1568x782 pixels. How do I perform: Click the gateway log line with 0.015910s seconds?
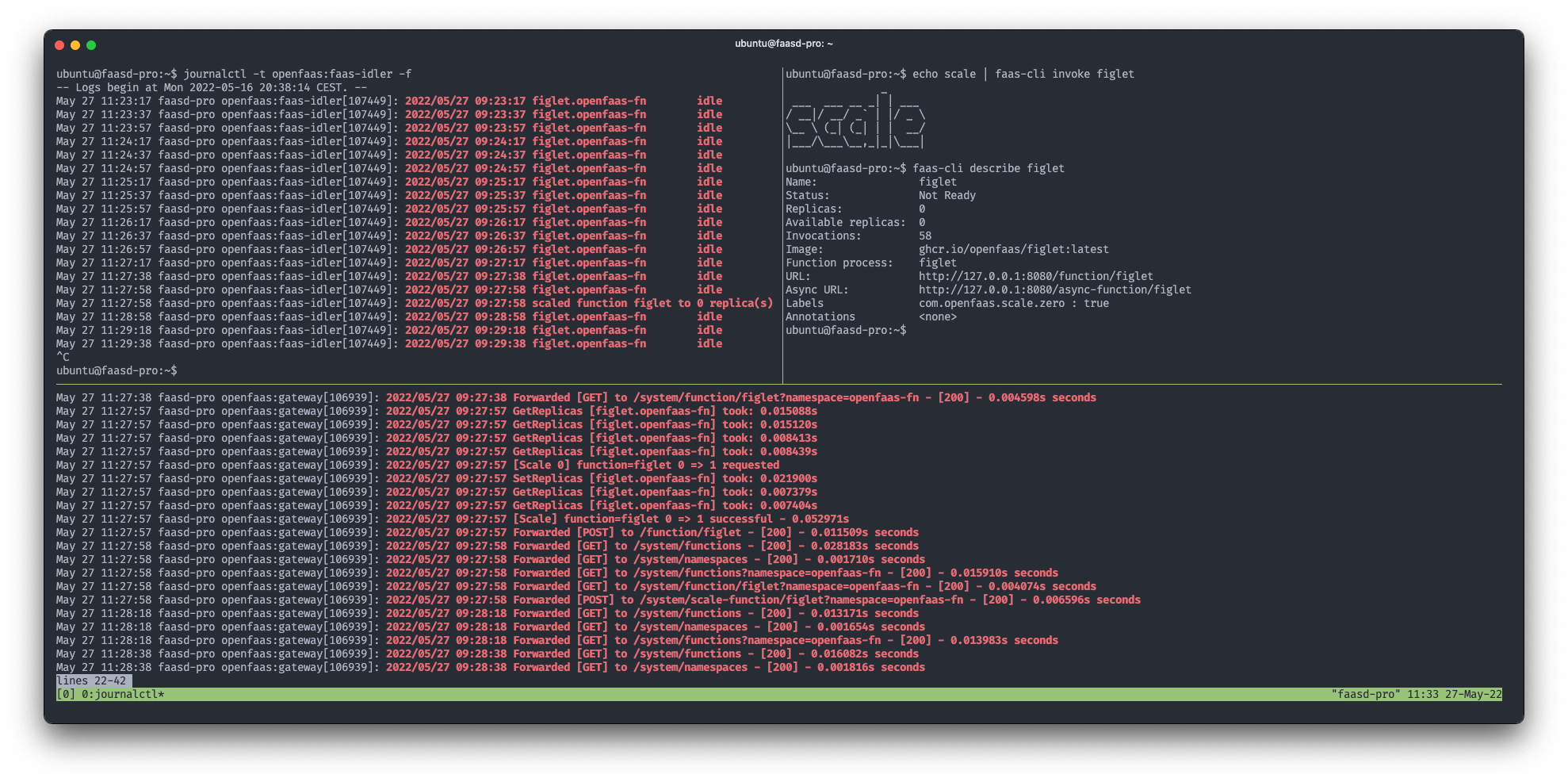(557, 573)
